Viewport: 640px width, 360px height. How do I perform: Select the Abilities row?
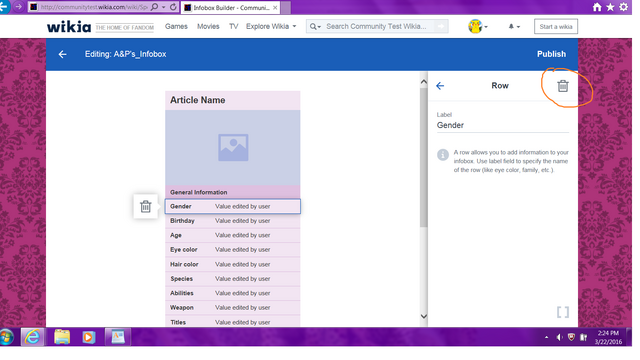click(233, 293)
